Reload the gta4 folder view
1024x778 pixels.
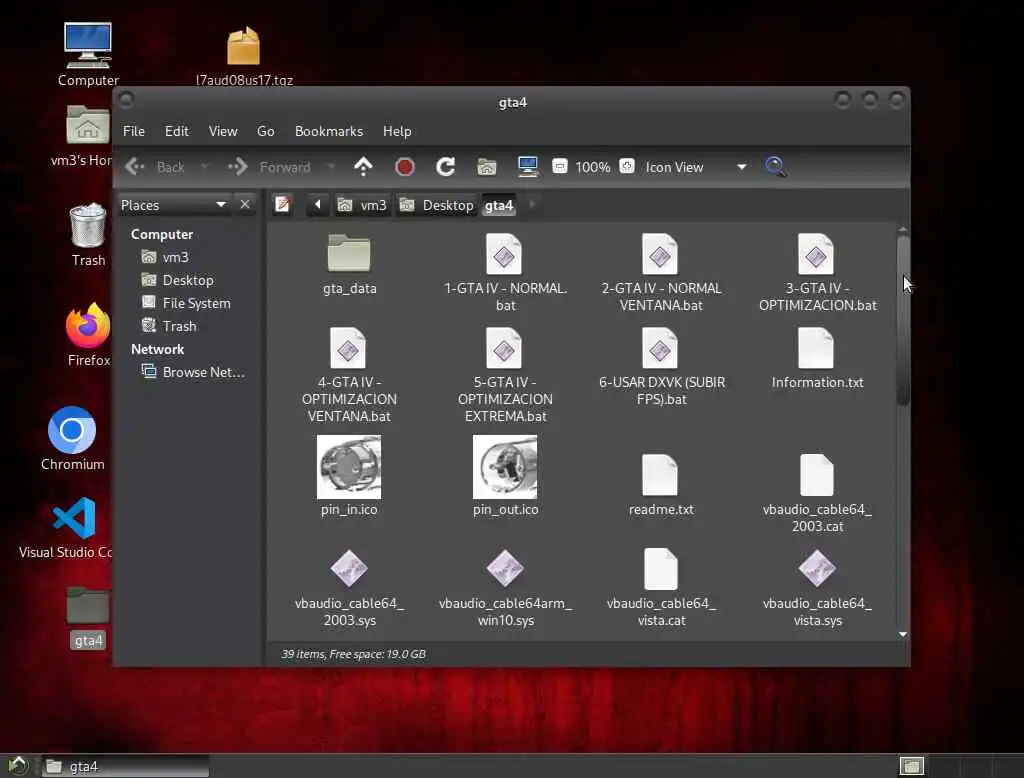tap(445, 167)
